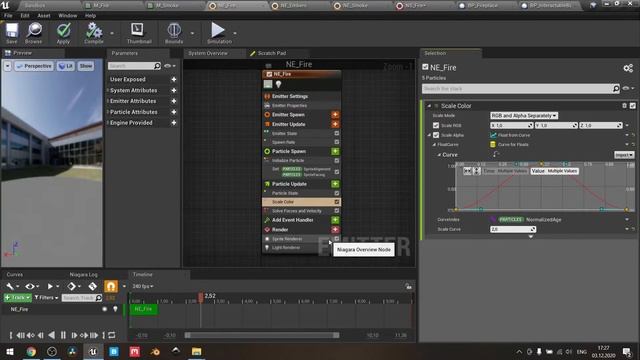Add Particle Attributes parameter with plus

click(174, 112)
